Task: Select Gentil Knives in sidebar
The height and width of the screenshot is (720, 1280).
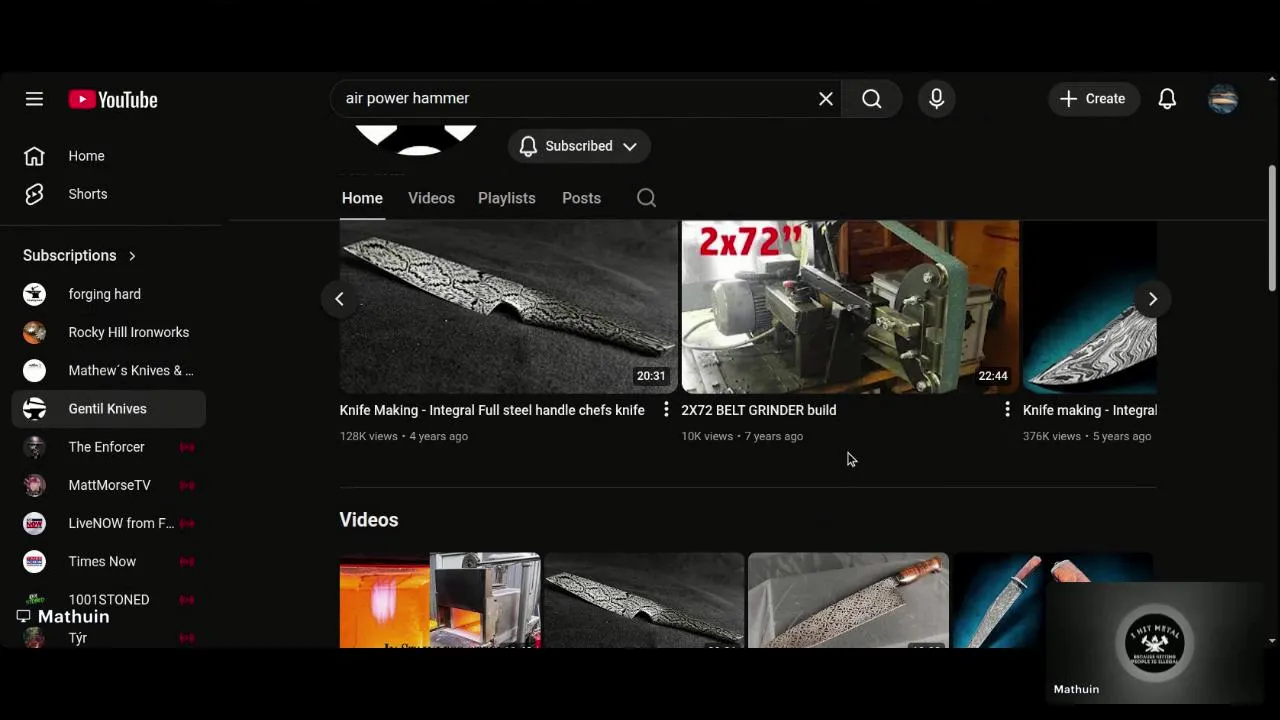Action: click(x=108, y=408)
